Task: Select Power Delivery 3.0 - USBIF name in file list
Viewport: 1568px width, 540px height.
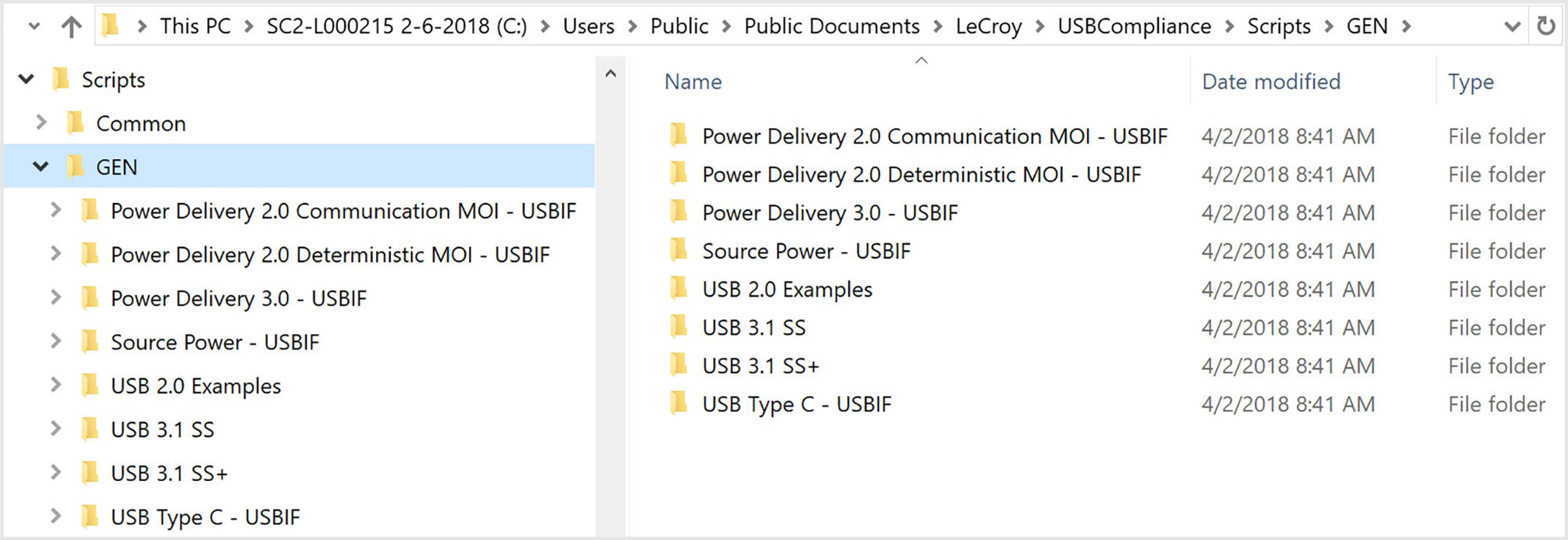Action: [x=830, y=213]
